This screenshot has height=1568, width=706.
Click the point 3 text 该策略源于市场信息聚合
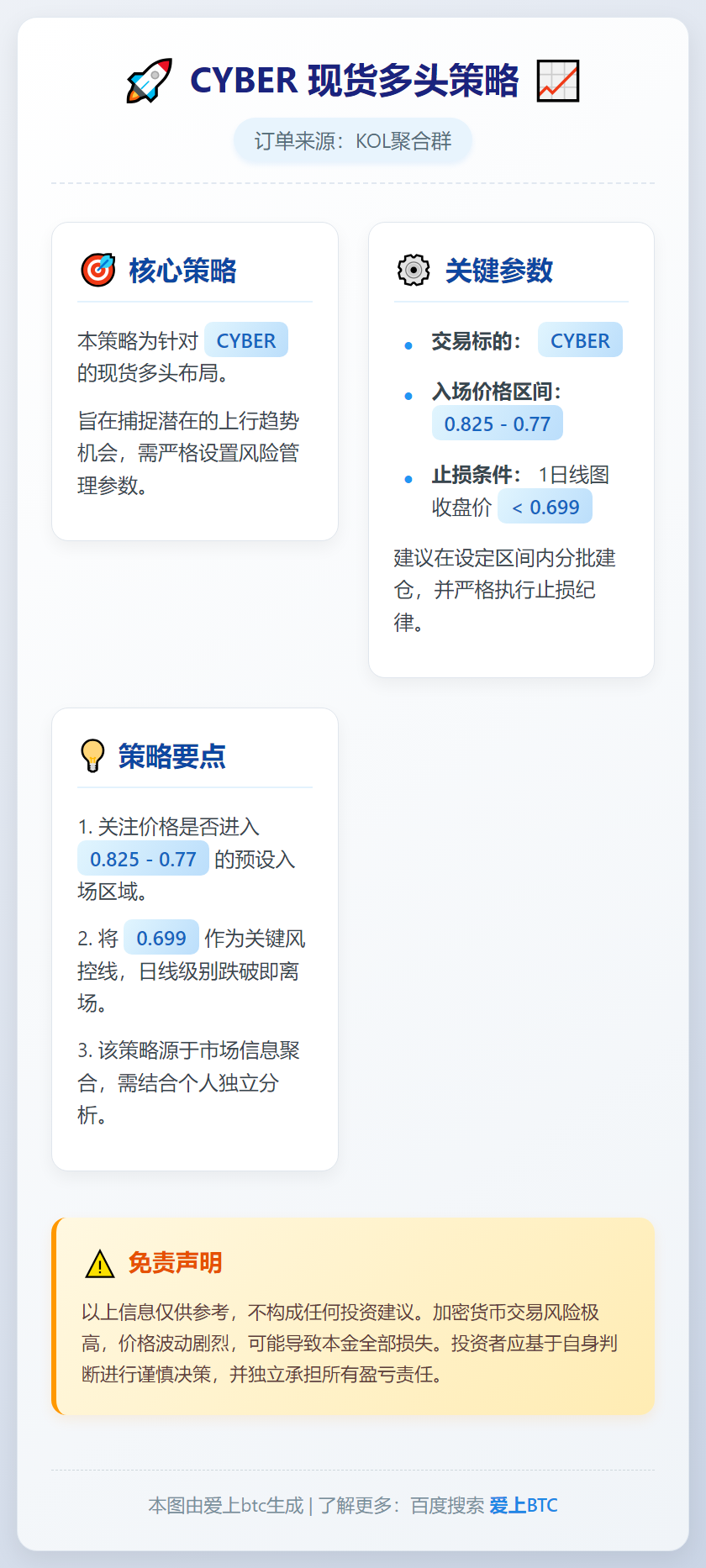[188, 1066]
